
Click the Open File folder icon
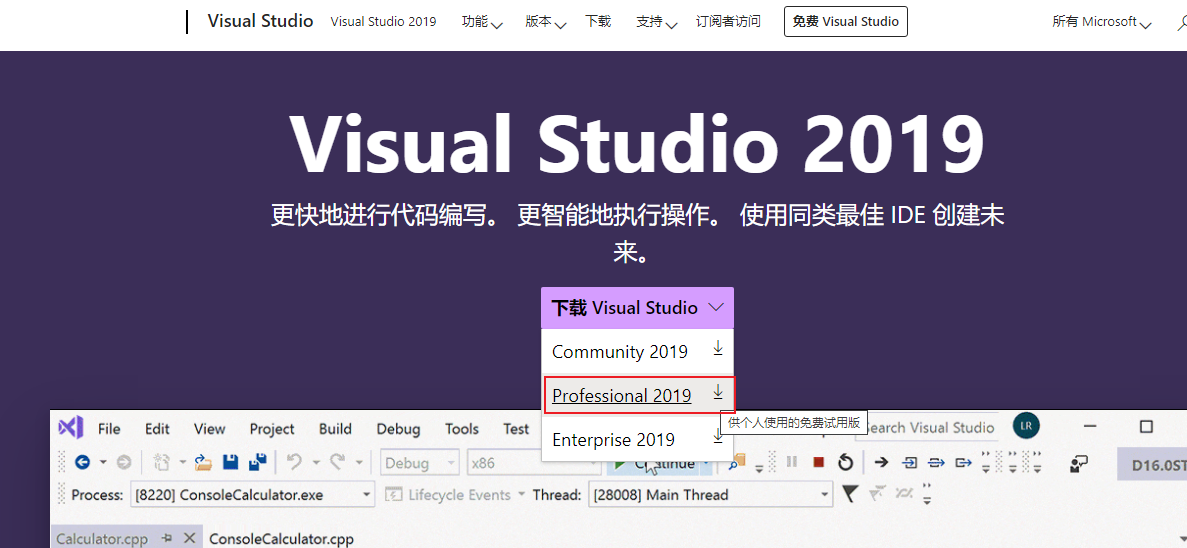pos(203,462)
